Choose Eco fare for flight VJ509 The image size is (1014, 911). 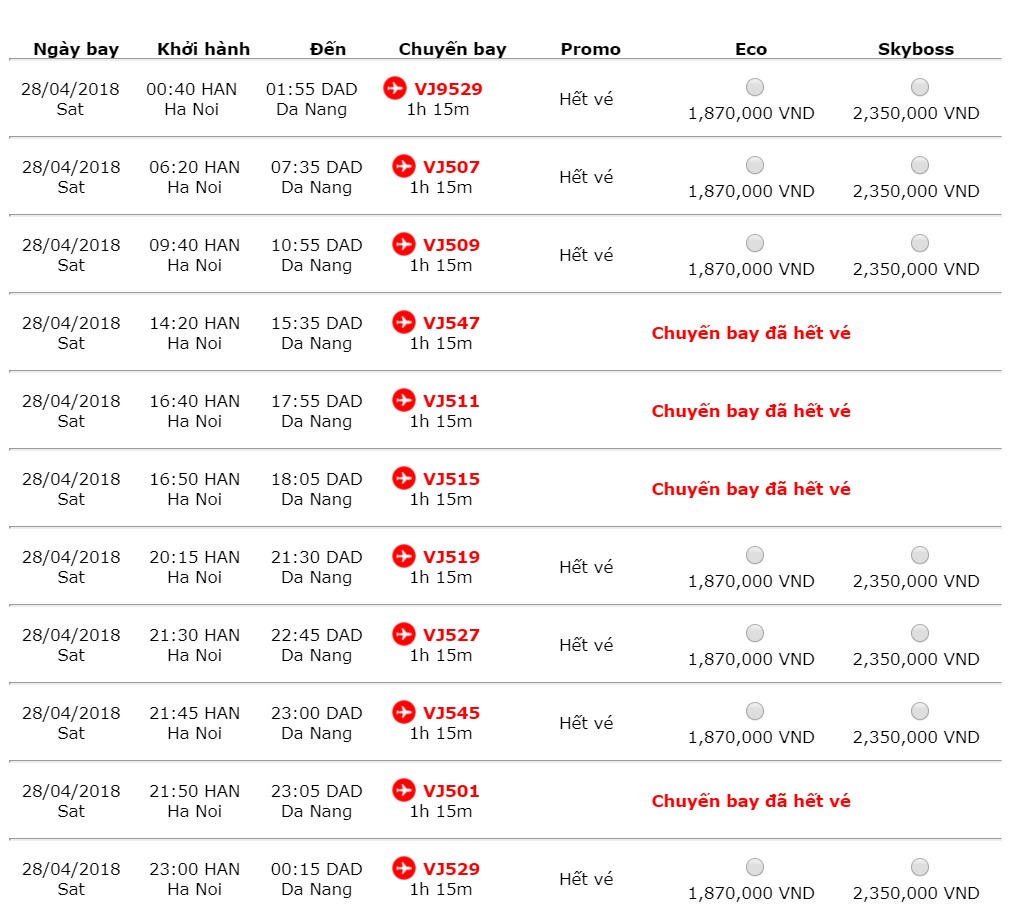pos(755,243)
